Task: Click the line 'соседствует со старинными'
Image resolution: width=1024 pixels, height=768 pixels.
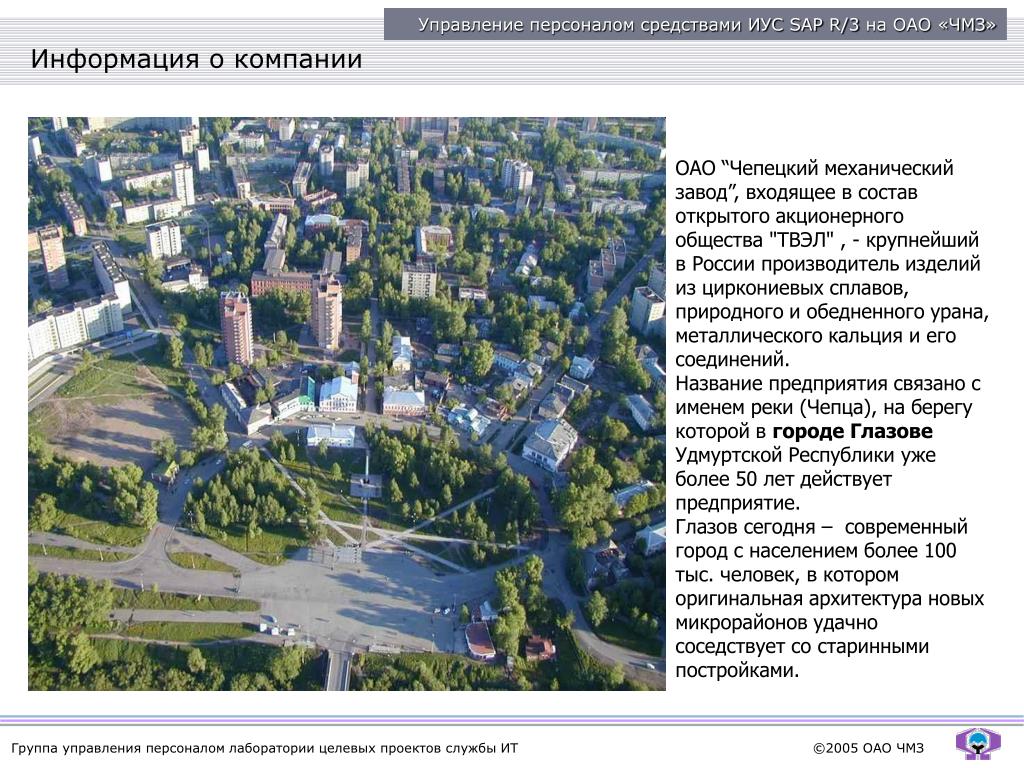Action: coord(802,647)
